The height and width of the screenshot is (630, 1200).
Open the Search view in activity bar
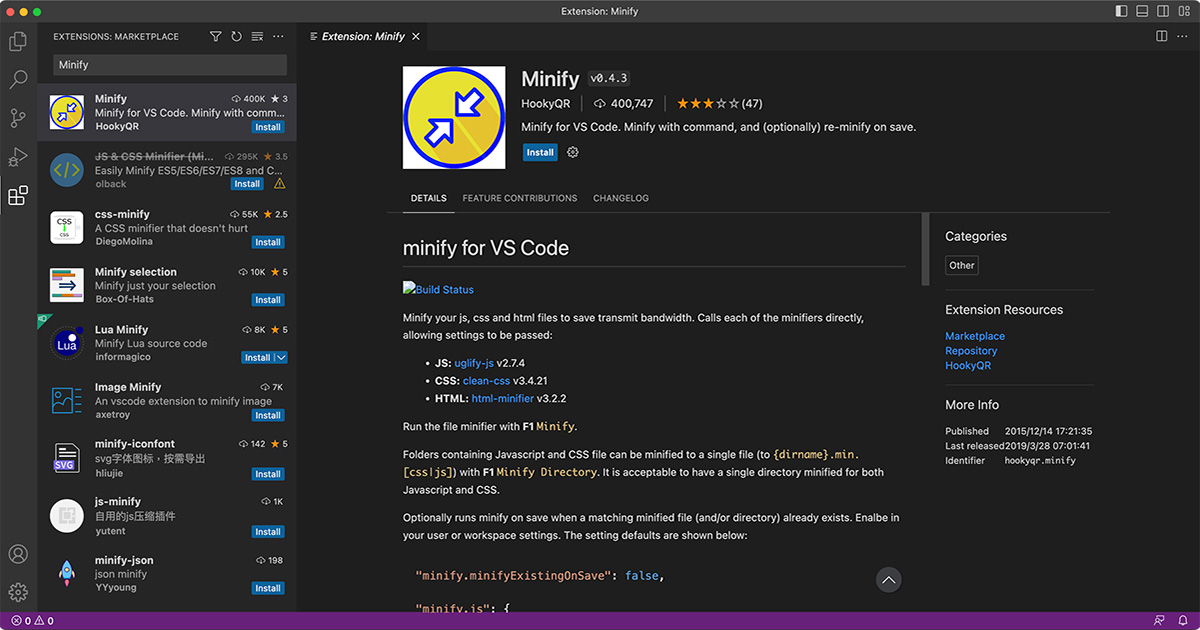click(18, 80)
